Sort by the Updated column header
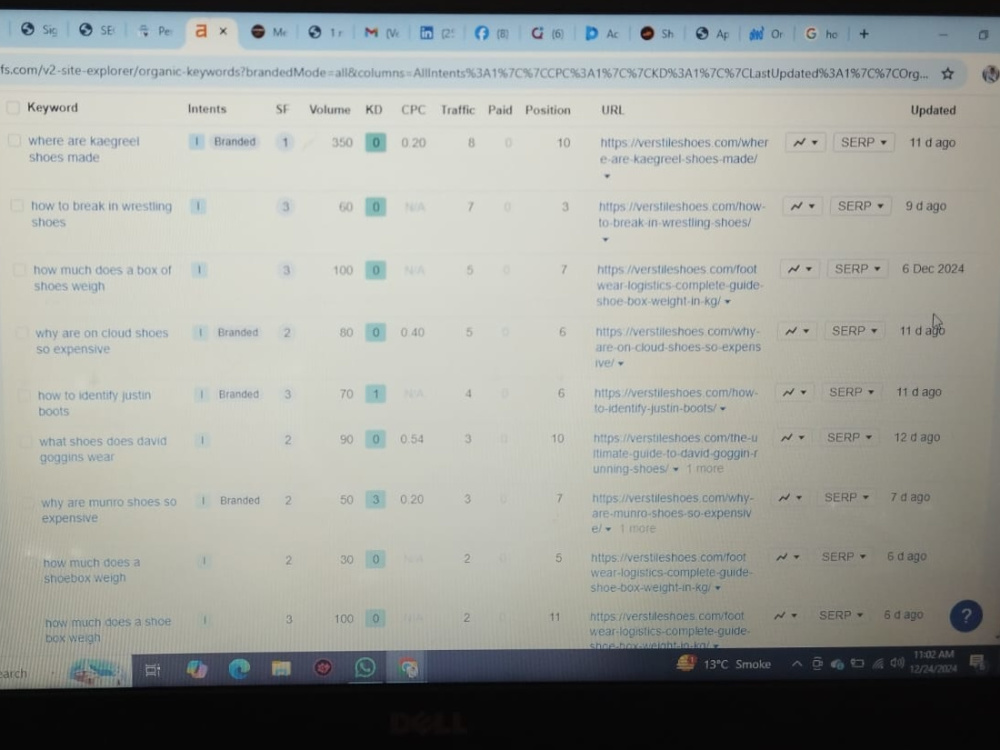Image resolution: width=1000 pixels, height=750 pixels. tap(933, 110)
